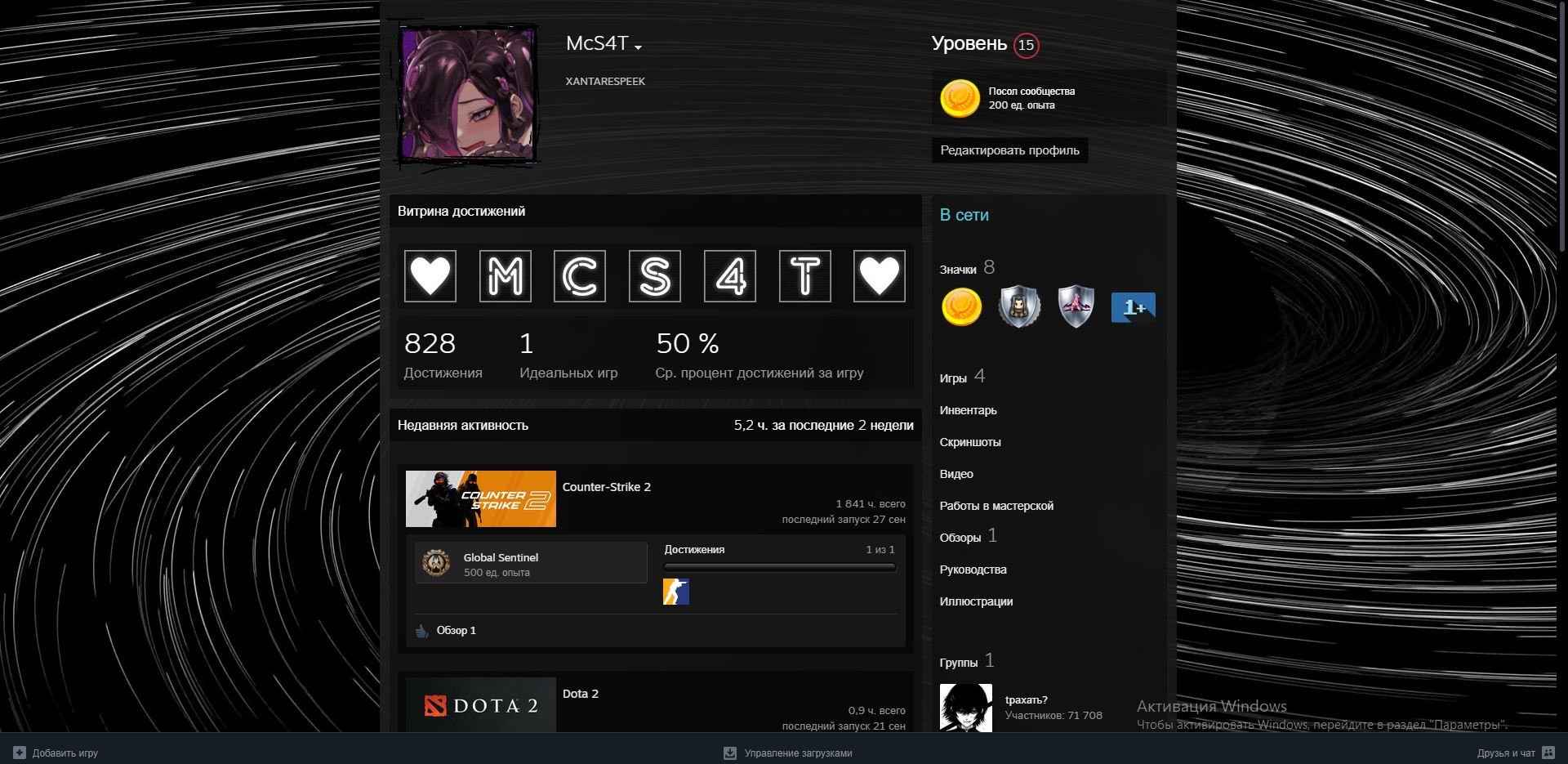Viewport: 1568px width, 764px height.
Task: Click the tpaxatь? group avatar
Action: click(x=966, y=708)
